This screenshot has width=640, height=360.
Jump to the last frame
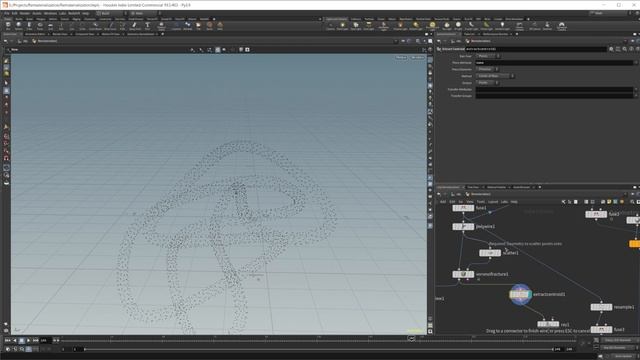point(36,340)
